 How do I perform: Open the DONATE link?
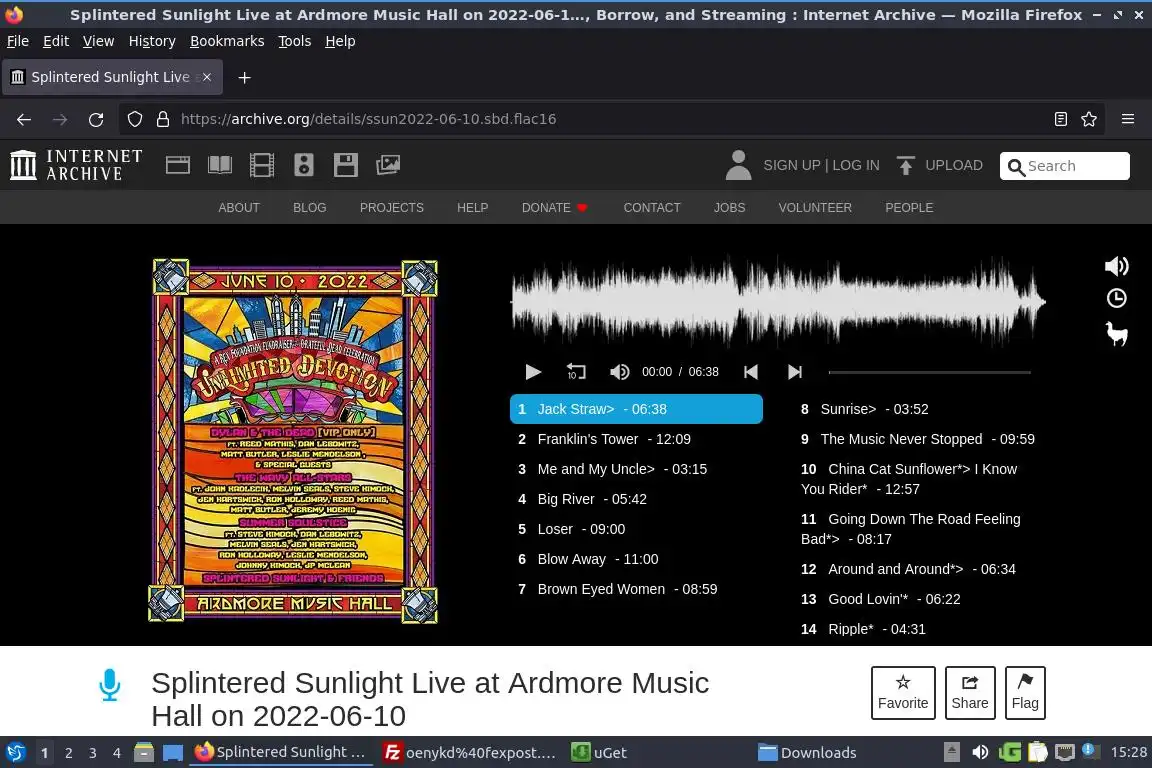pos(555,208)
